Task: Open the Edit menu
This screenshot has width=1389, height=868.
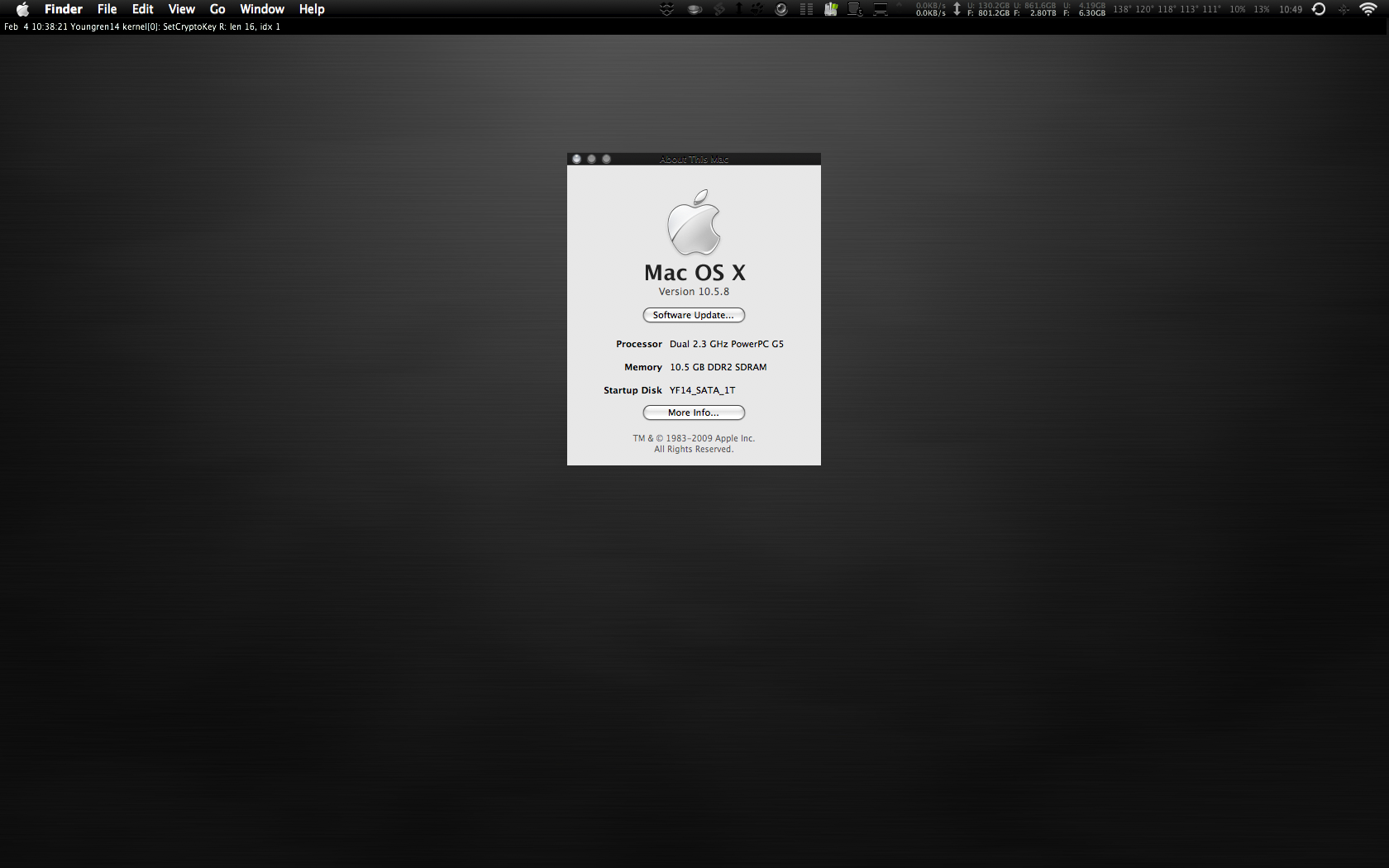Action: 143,9
